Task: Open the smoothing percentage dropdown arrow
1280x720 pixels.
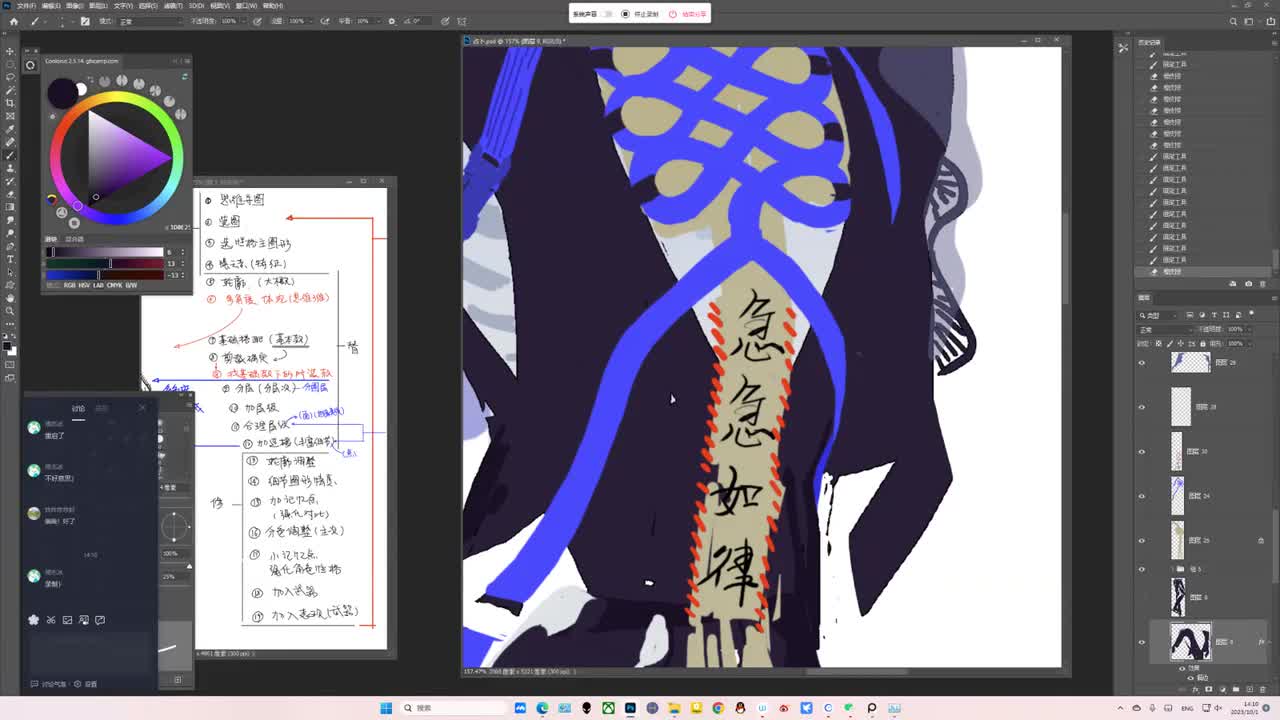Action: pyautogui.click(x=377, y=21)
